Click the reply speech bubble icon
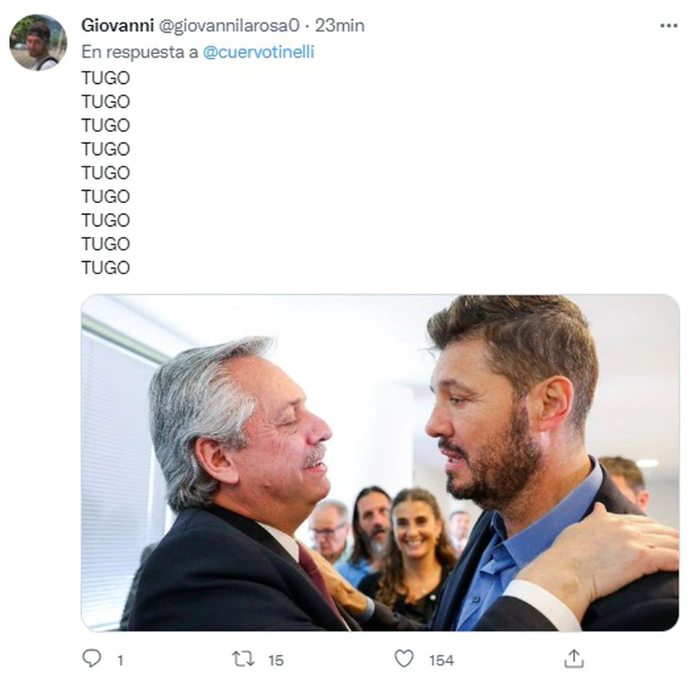 (x=92, y=658)
